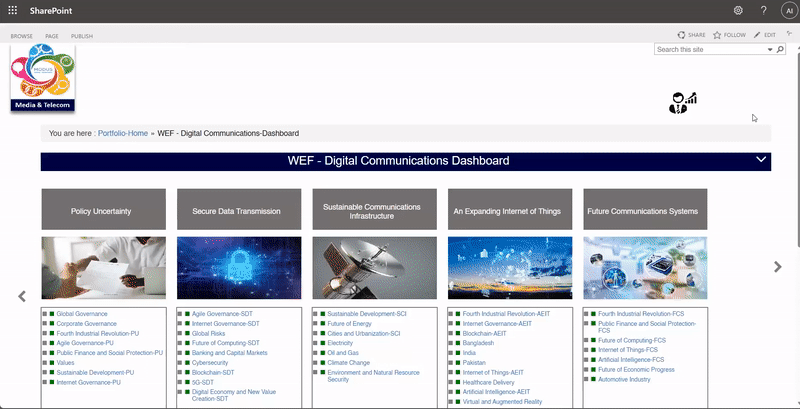This screenshot has width=800, height=409.
Task: Open the Automotive Industry link
Action: tap(624, 379)
